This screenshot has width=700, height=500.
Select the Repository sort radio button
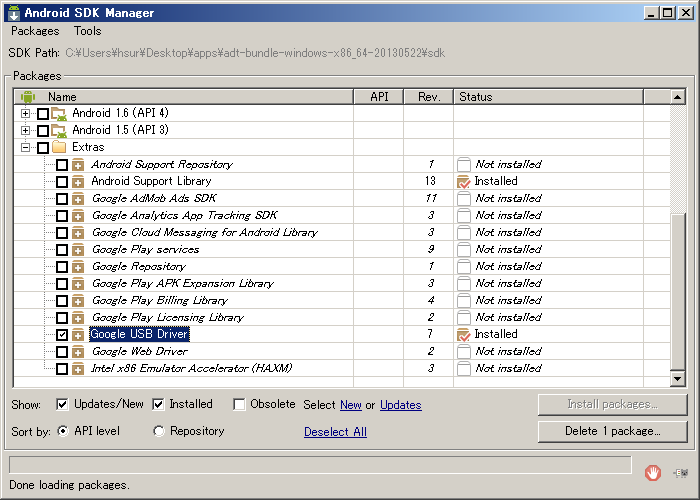coord(159,431)
